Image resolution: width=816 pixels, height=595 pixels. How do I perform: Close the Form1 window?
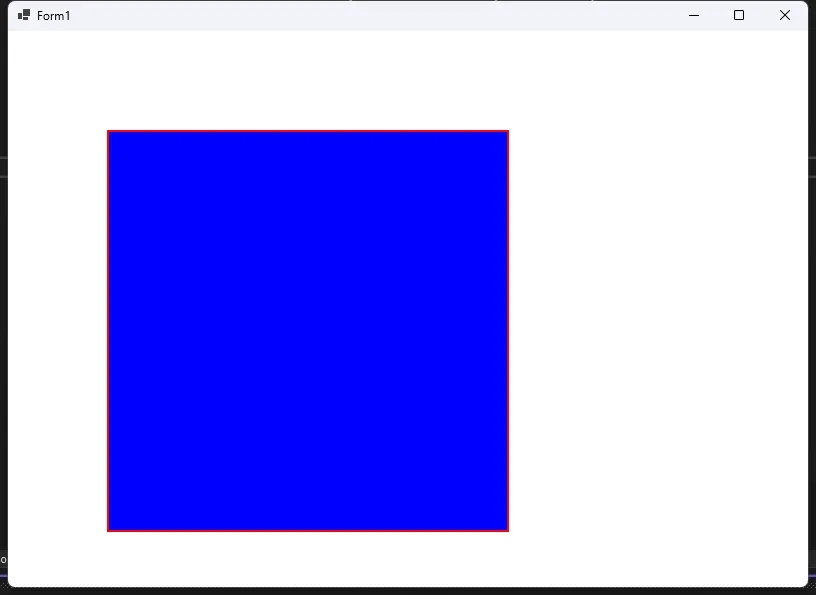tap(785, 15)
